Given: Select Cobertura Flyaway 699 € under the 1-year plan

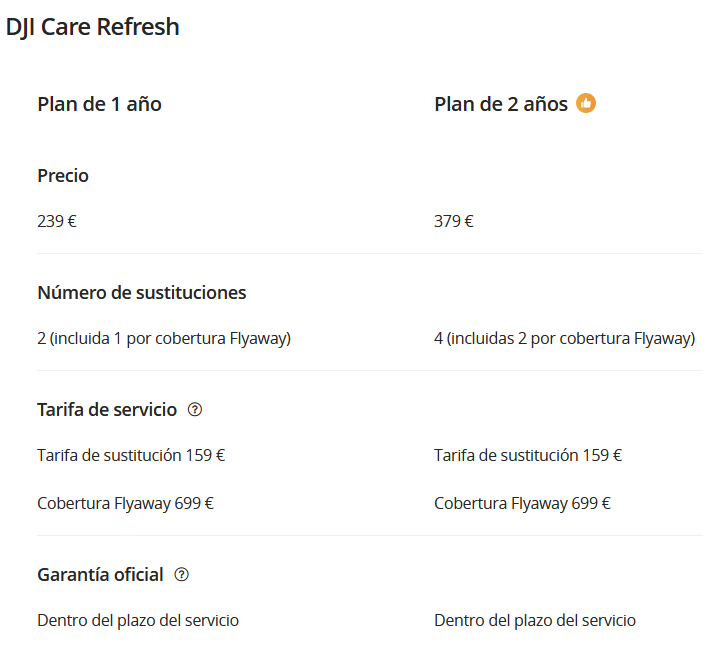Looking at the screenshot, I should tap(125, 503).
